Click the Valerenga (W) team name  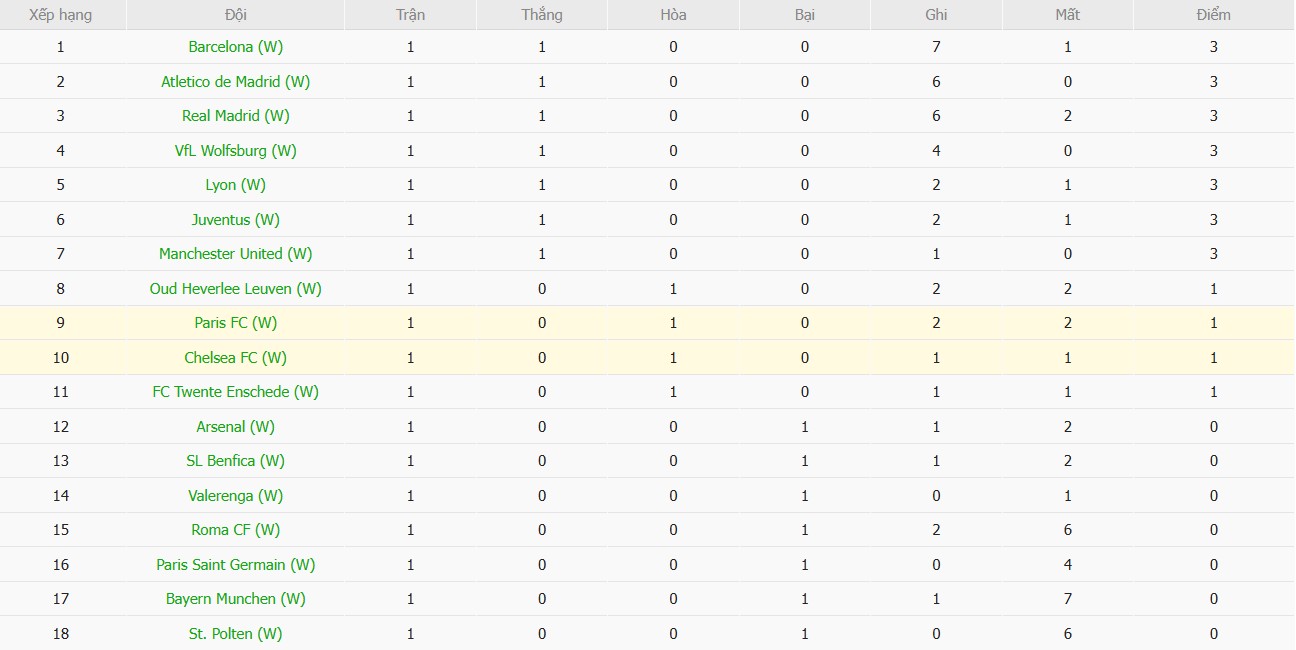[x=235, y=496]
